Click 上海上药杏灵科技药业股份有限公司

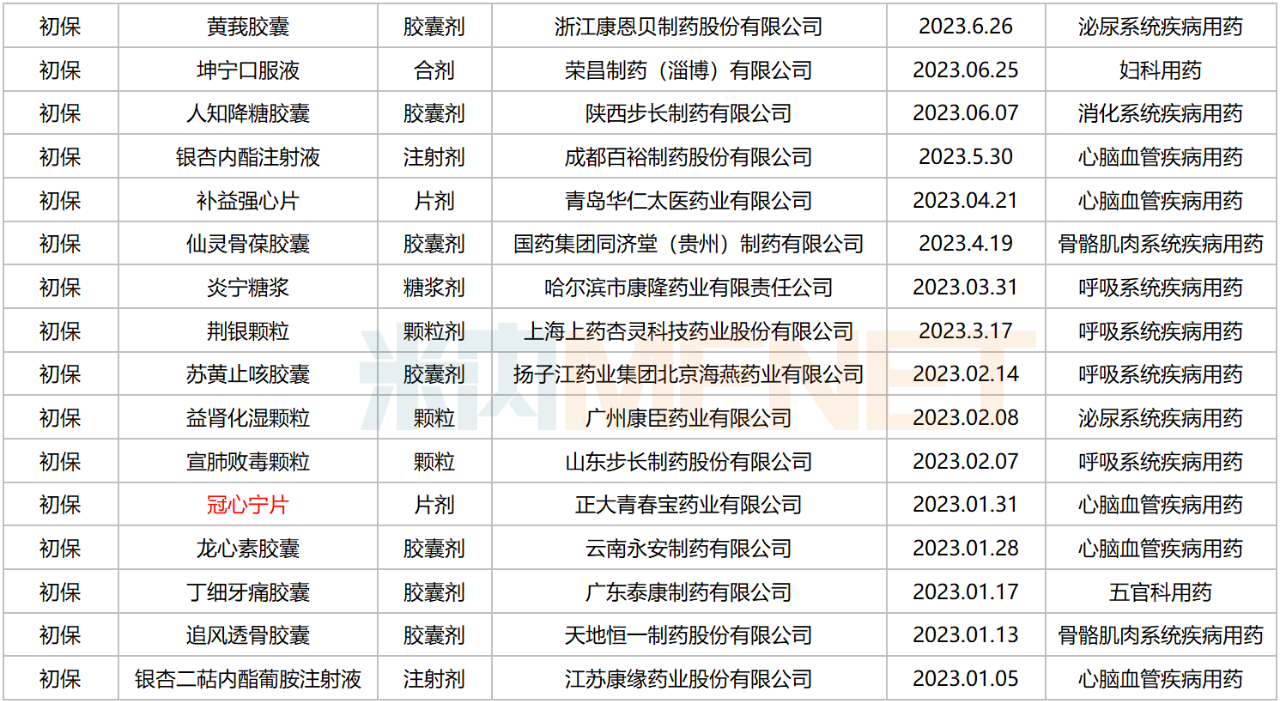(688, 331)
